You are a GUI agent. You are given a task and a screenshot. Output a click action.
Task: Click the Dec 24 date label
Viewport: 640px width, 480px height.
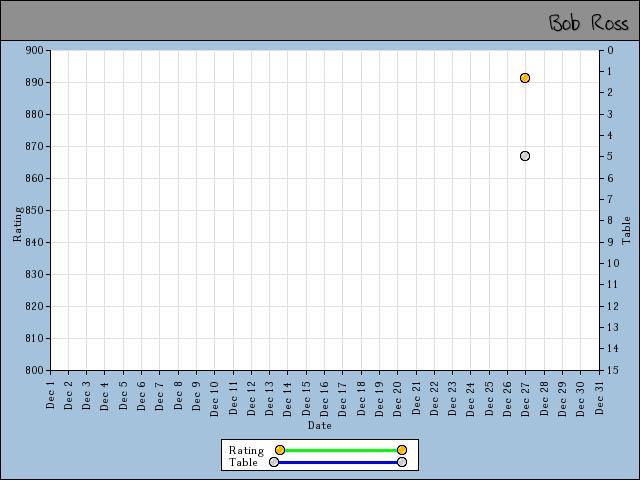[470, 398]
